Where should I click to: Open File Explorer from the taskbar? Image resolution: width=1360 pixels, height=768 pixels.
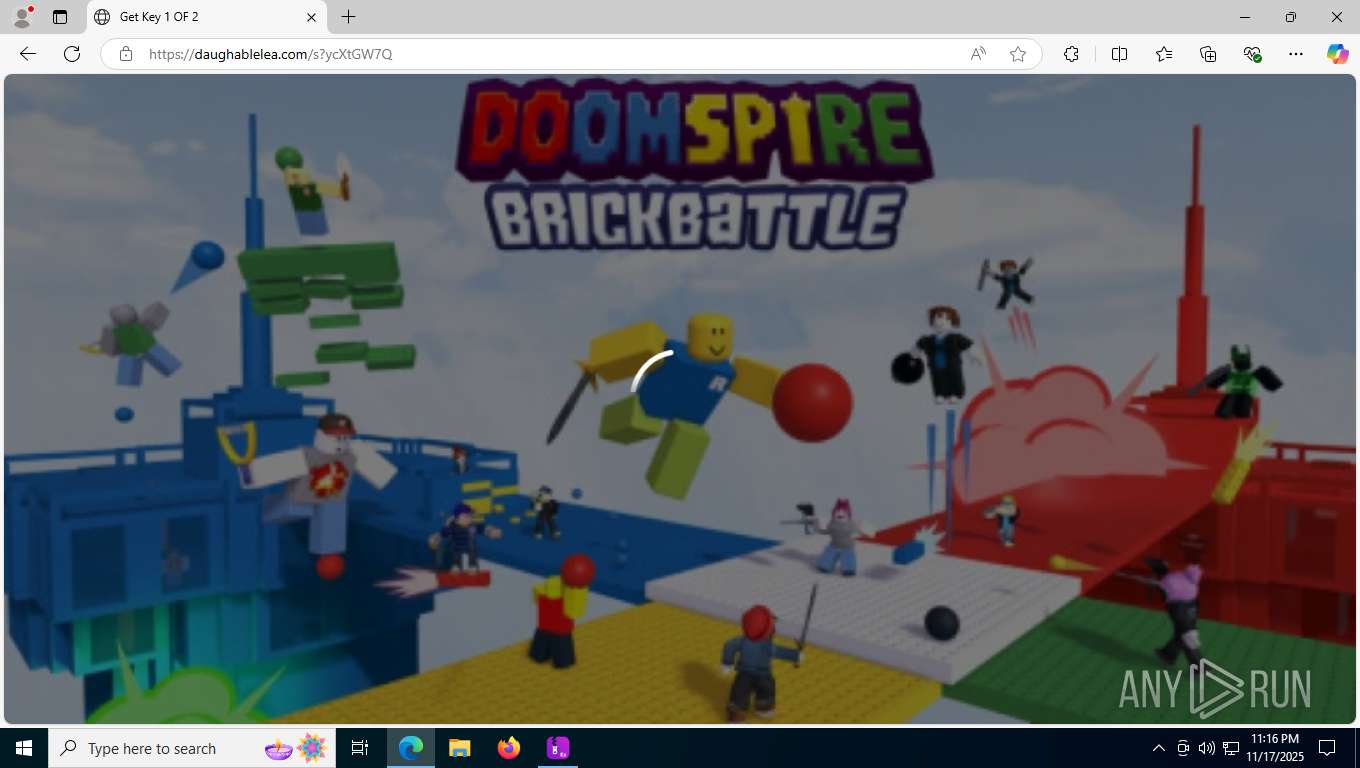(459, 748)
